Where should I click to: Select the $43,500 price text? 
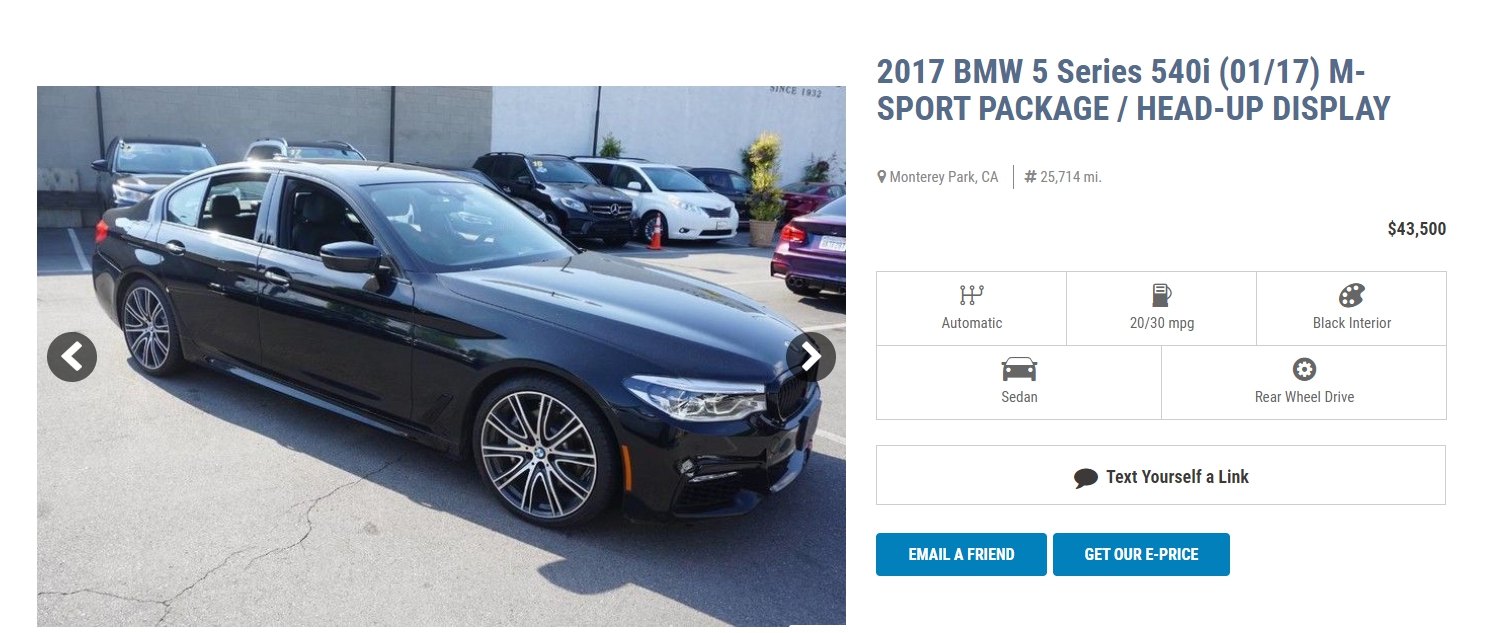click(1416, 229)
